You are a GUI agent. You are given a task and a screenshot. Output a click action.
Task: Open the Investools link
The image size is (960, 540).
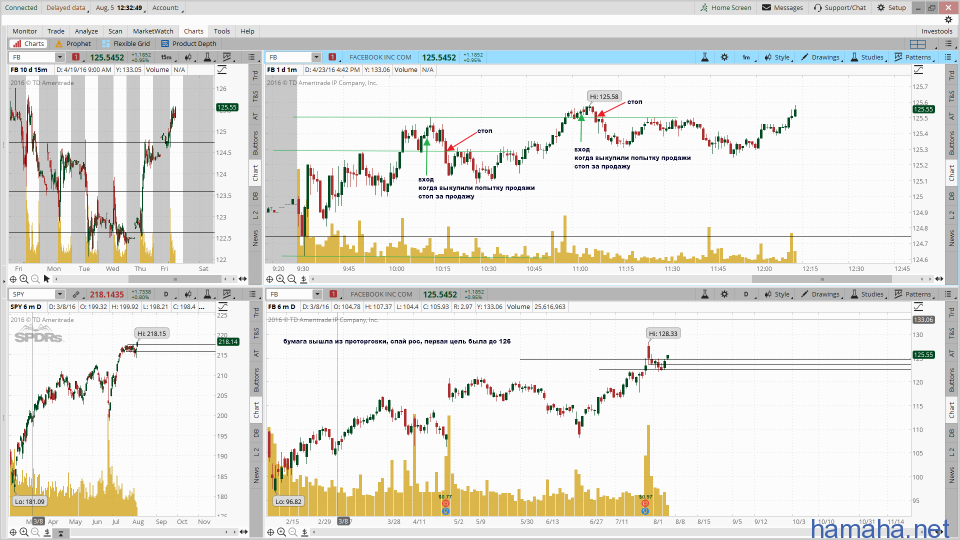(937, 31)
